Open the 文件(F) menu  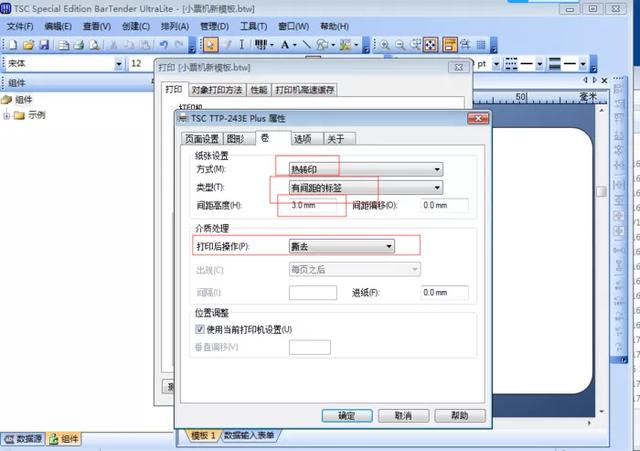(x=20, y=27)
